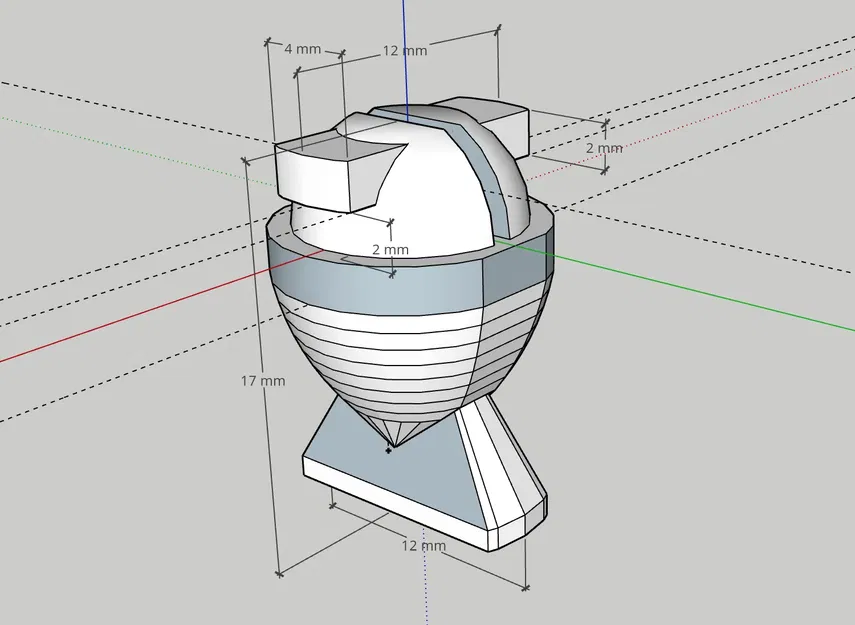The image size is (855, 625).
Task: Click the 12 mm dimension label of the base plate
Action: pyautogui.click(x=424, y=545)
